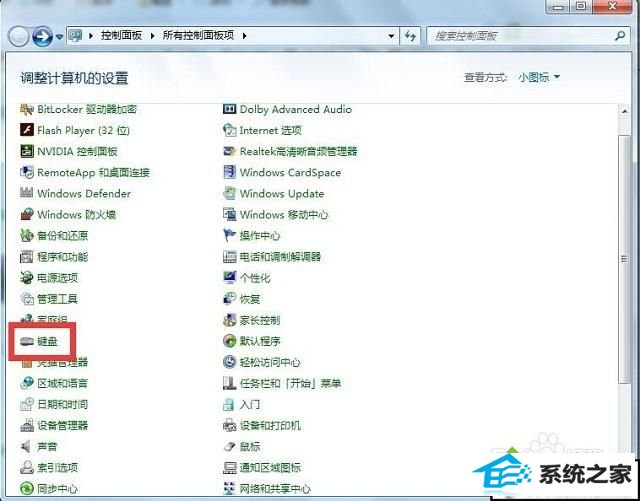Viewport: 640px width, 501px height.
Task: Click the Windows CardSpace icon
Action: pos(229,172)
